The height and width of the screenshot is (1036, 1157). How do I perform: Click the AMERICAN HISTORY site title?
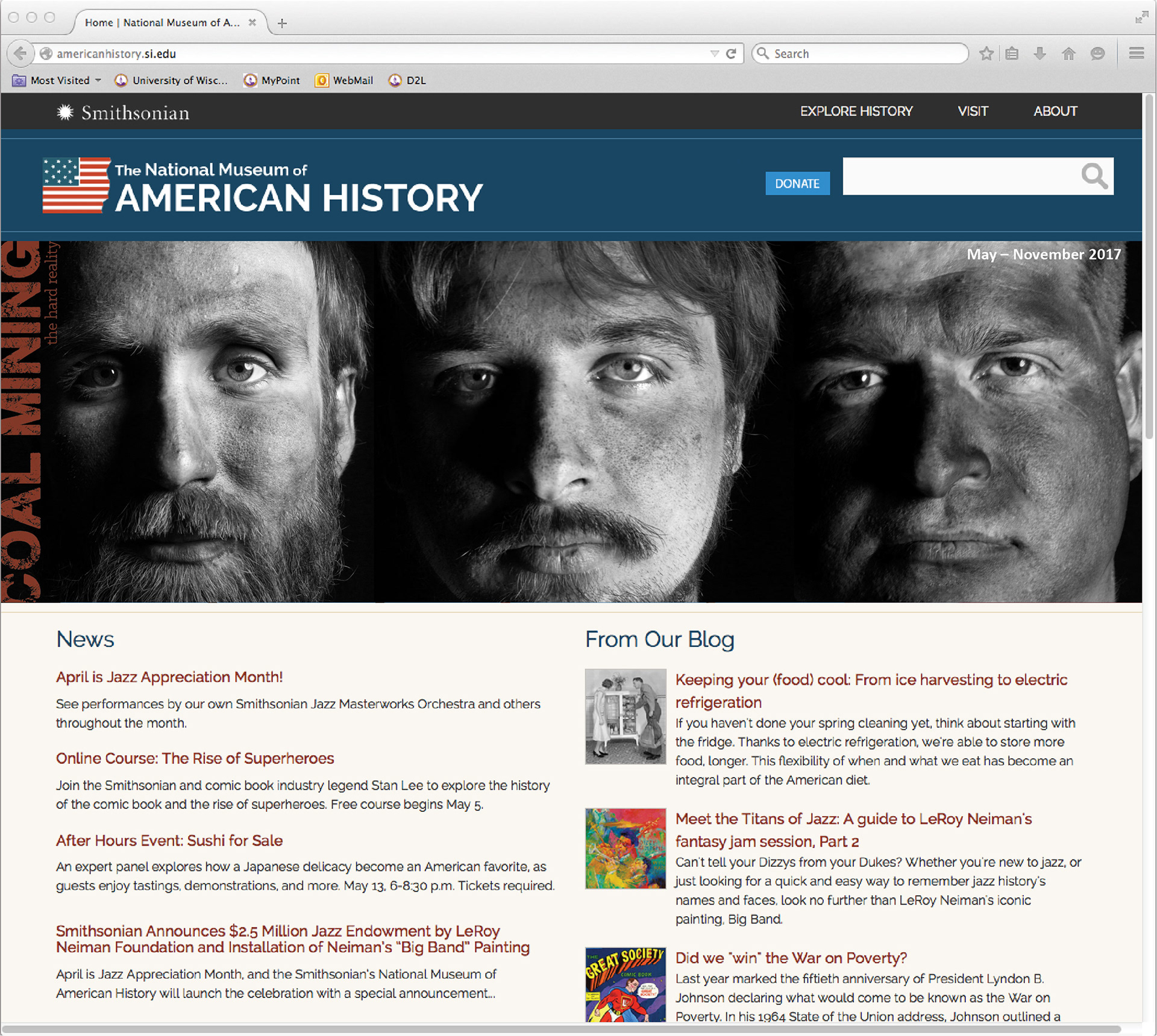click(x=299, y=198)
